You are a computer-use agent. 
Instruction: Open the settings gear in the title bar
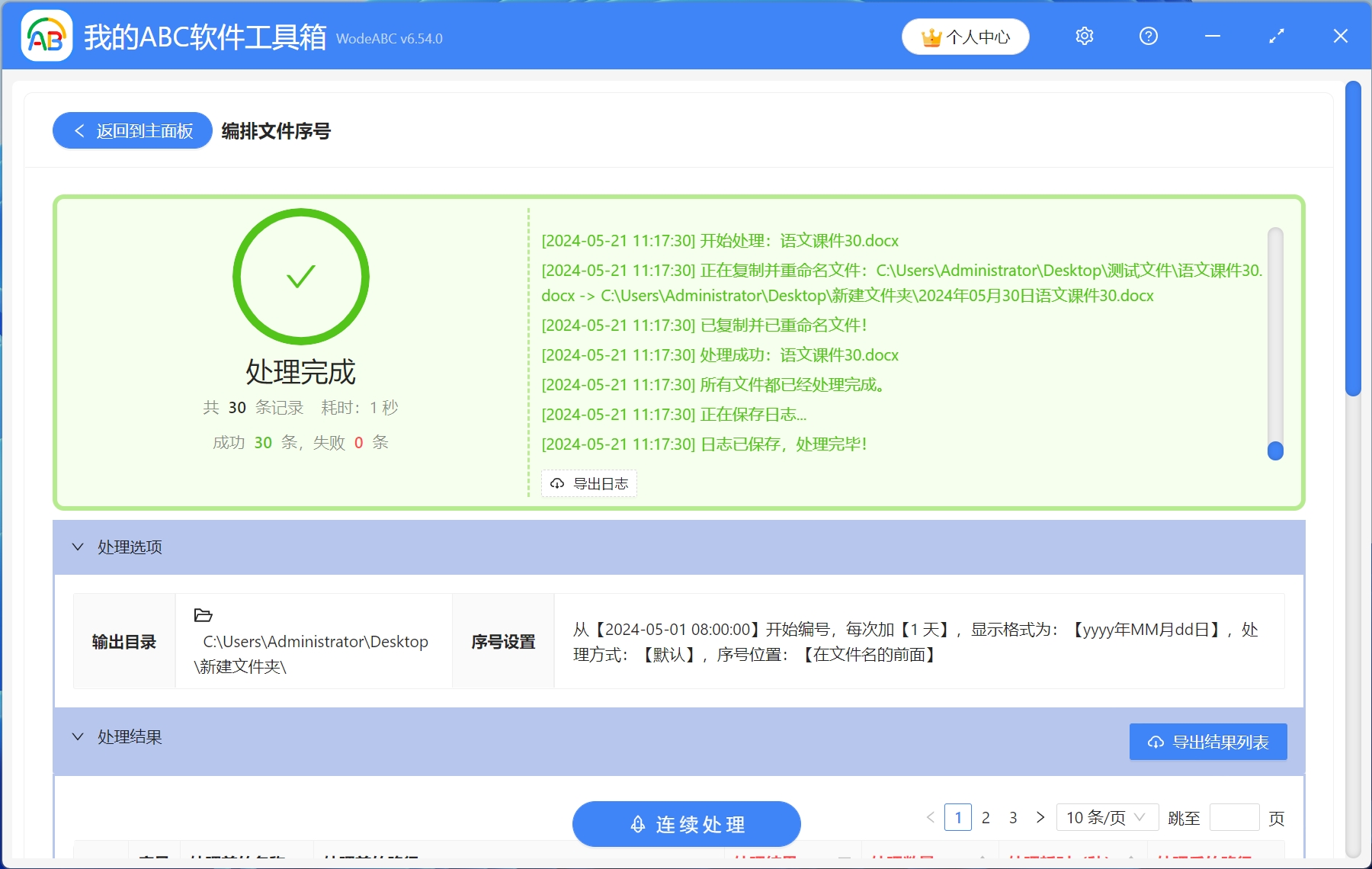pos(1084,36)
